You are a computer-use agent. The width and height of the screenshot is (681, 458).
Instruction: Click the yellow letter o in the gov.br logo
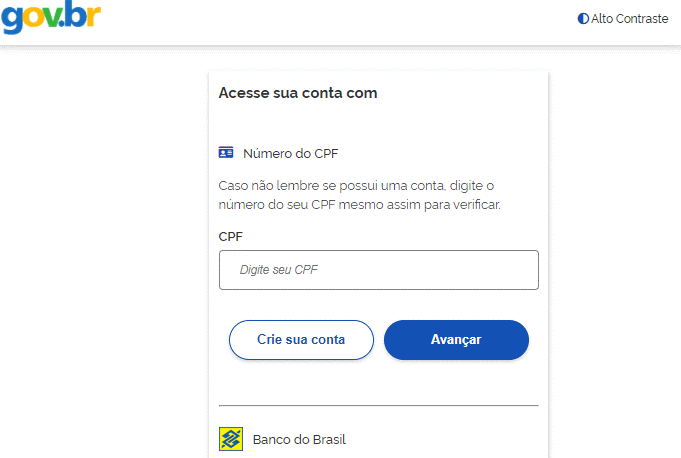pos(34,17)
